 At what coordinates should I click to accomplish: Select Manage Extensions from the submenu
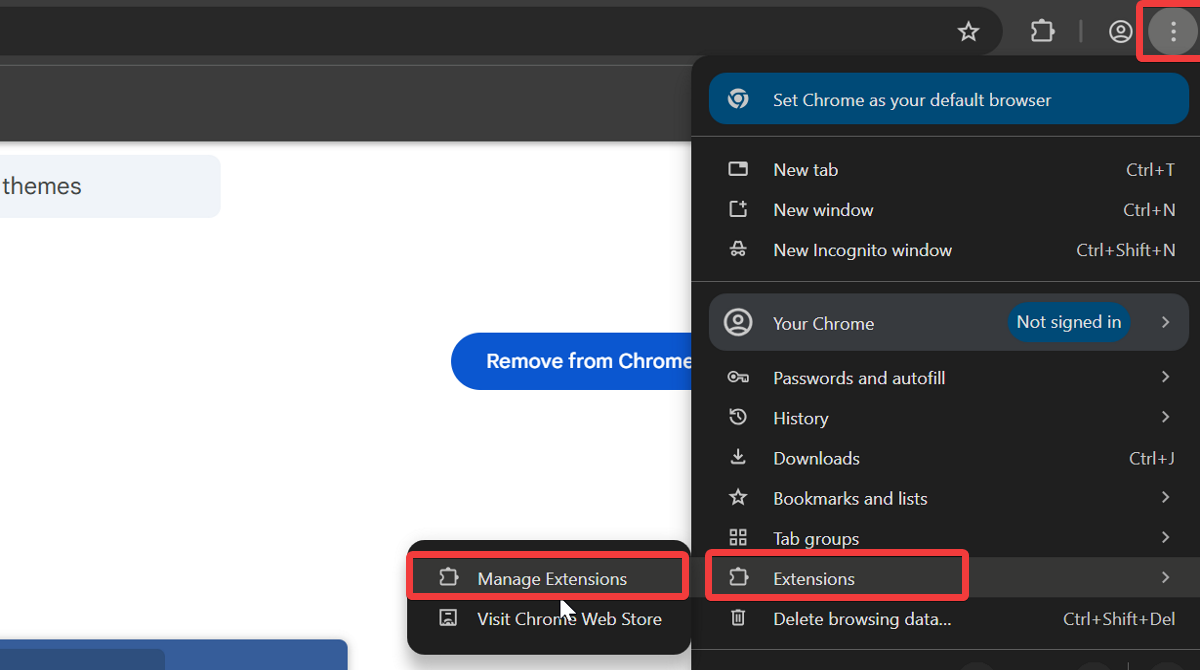coord(547,577)
